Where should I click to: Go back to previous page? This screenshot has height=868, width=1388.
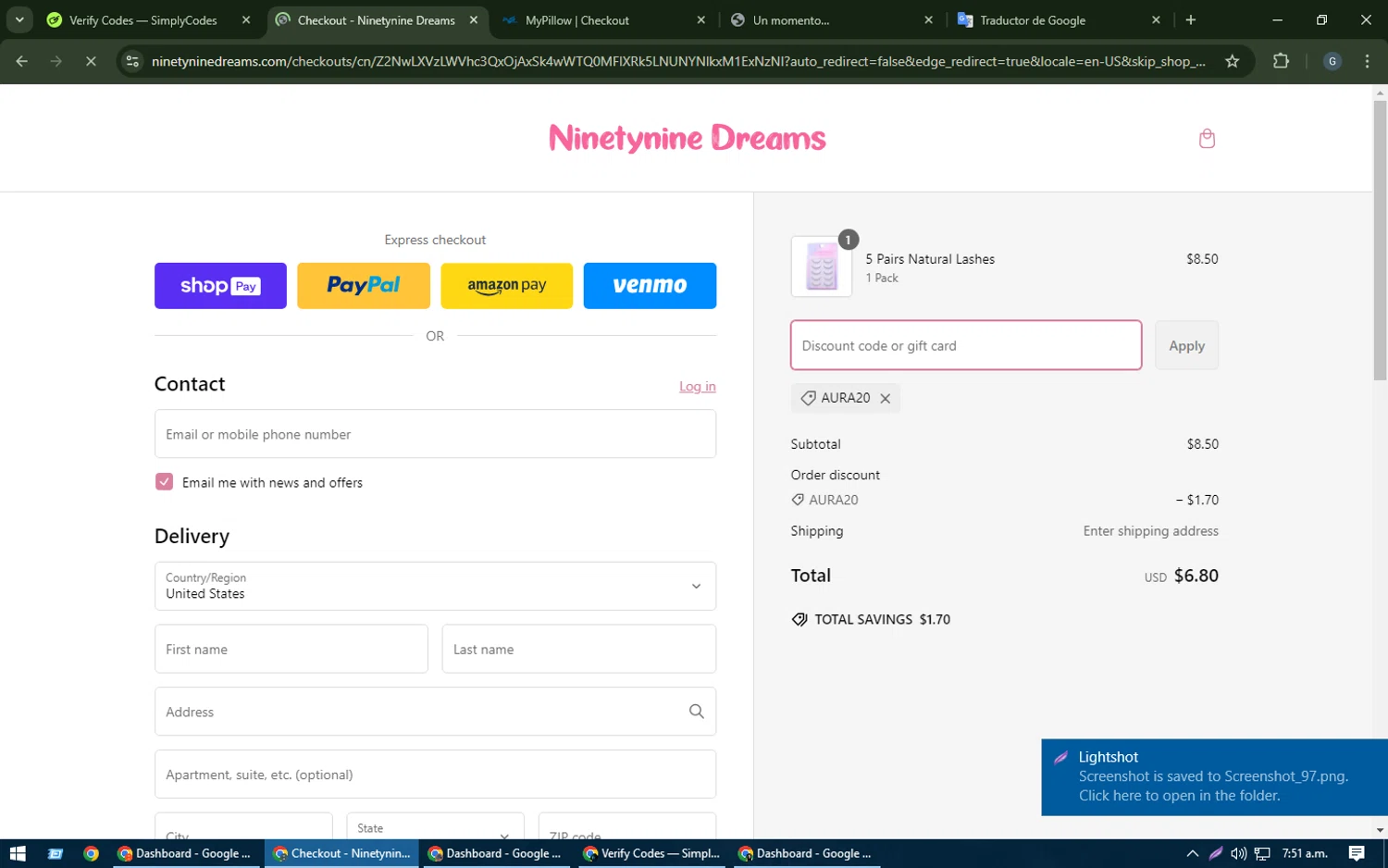click(x=22, y=61)
